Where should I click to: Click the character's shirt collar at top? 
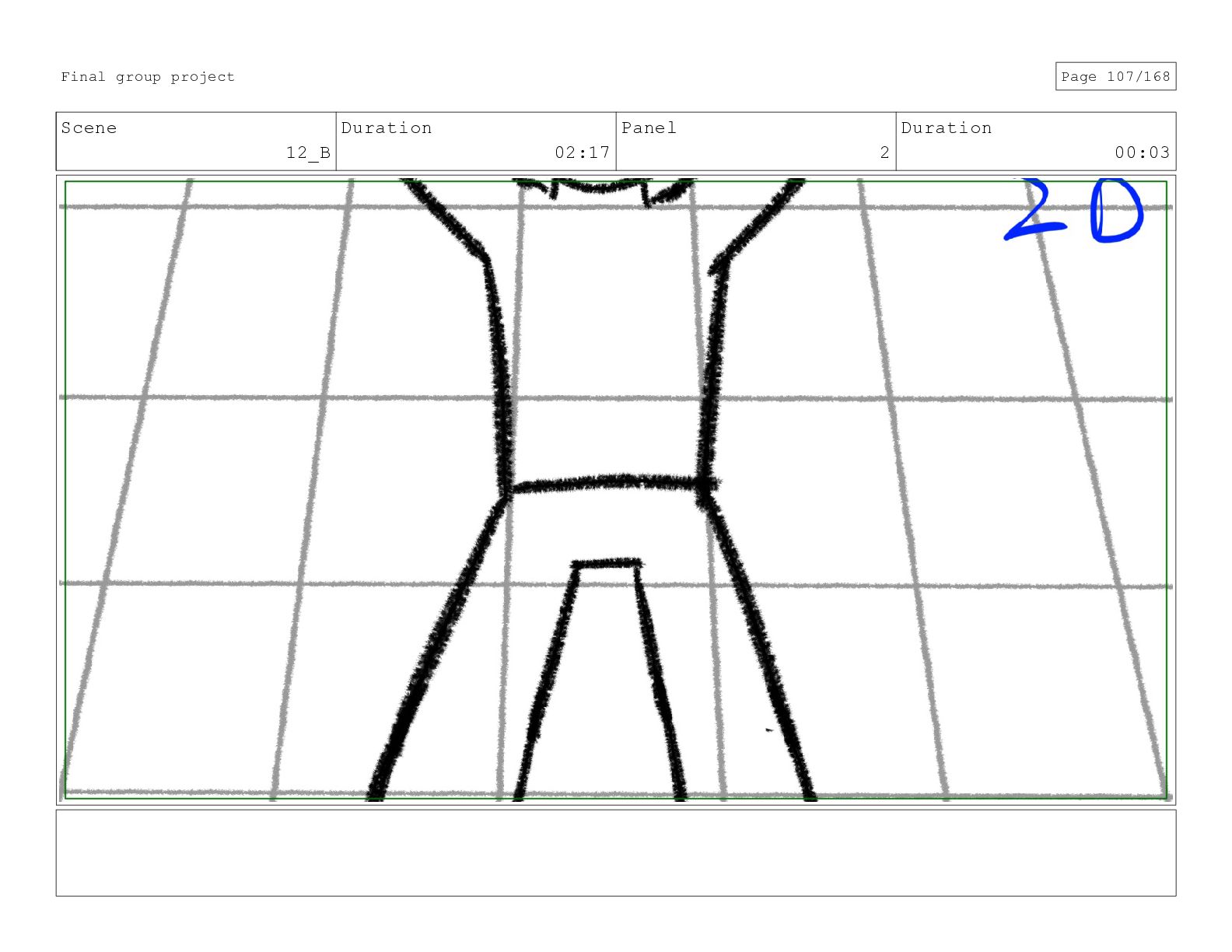pyautogui.click(x=600, y=191)
